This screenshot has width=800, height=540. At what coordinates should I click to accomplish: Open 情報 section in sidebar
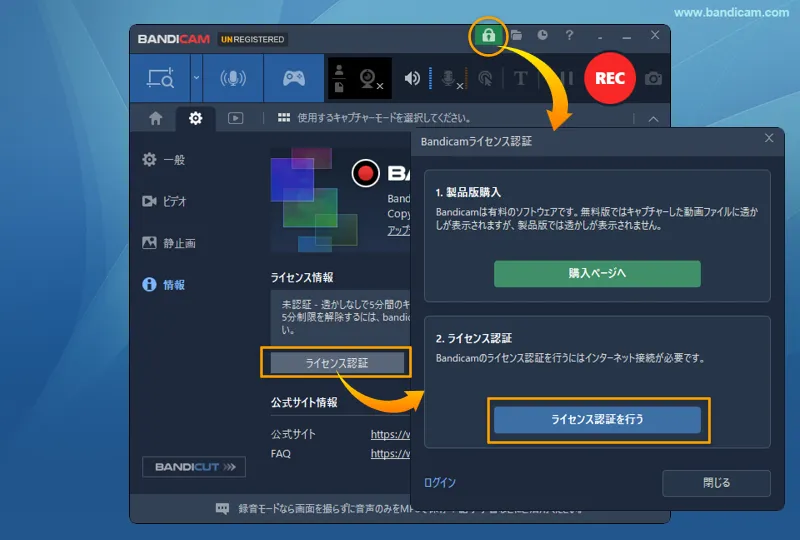tap(164, 284)
